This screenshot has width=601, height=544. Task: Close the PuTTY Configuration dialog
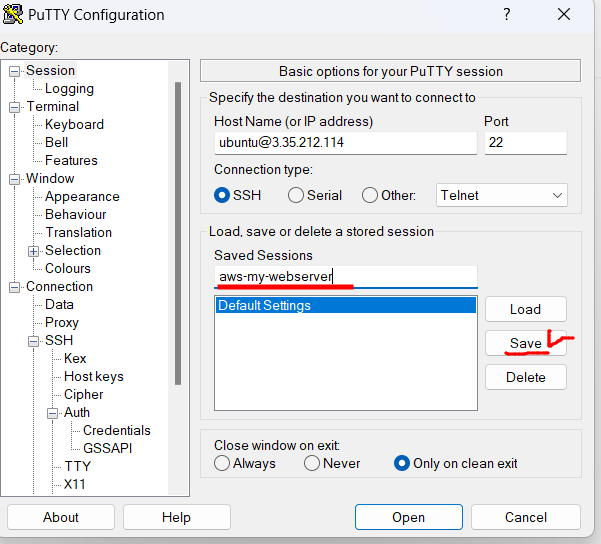(x=564, y=15)
